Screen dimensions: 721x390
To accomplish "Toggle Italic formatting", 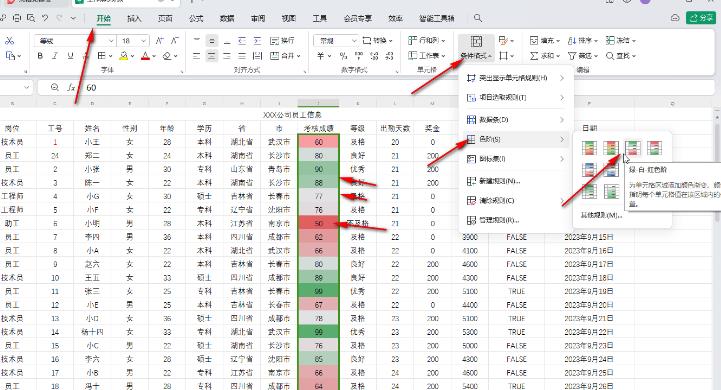I will coord(55,56).
